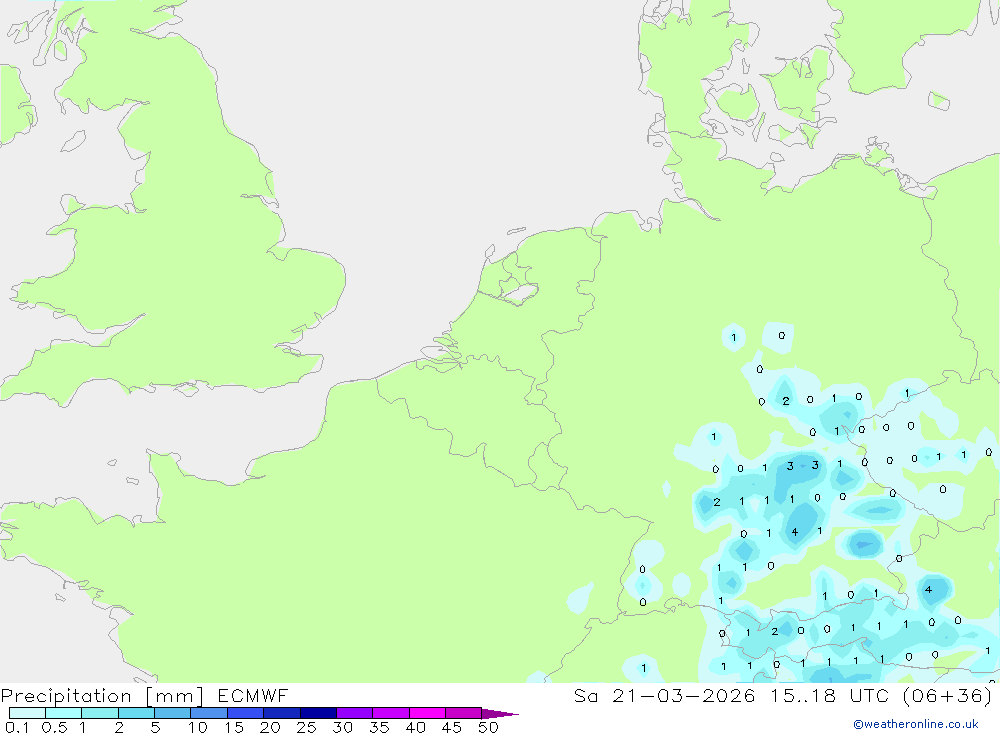1000x733 pixels.
Task: Pick the 45–50 mm dark magenta legend swatch
Action: pos(464,713)
